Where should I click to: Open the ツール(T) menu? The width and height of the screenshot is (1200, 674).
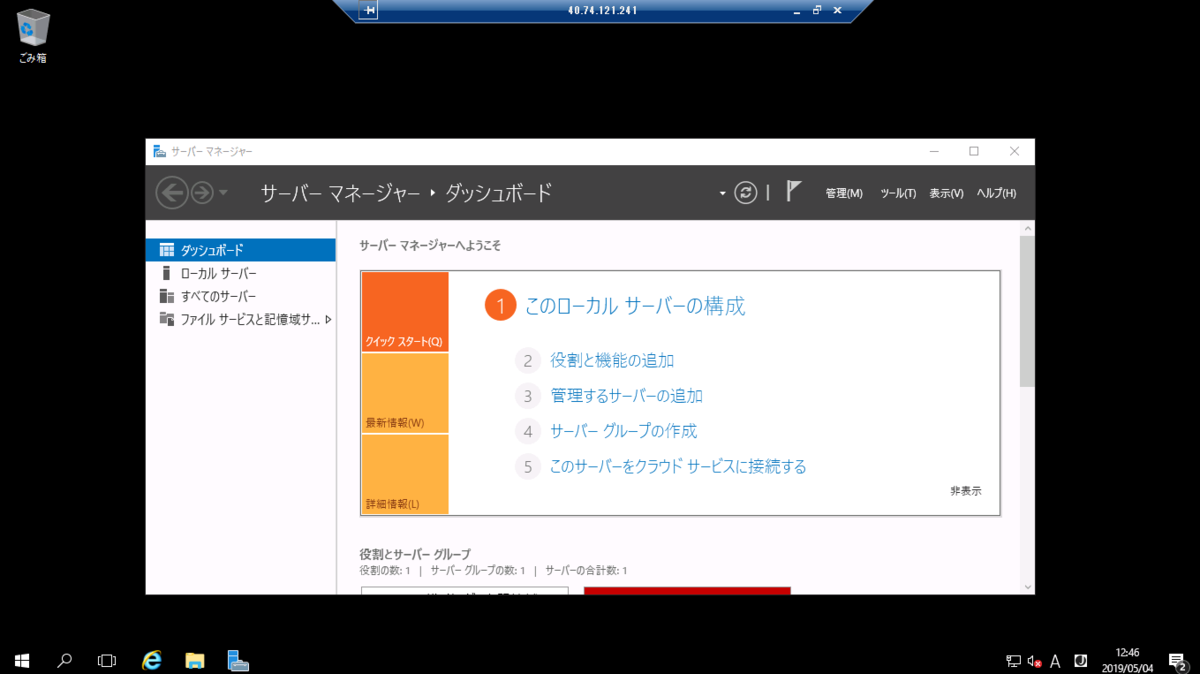click(897, 192)
